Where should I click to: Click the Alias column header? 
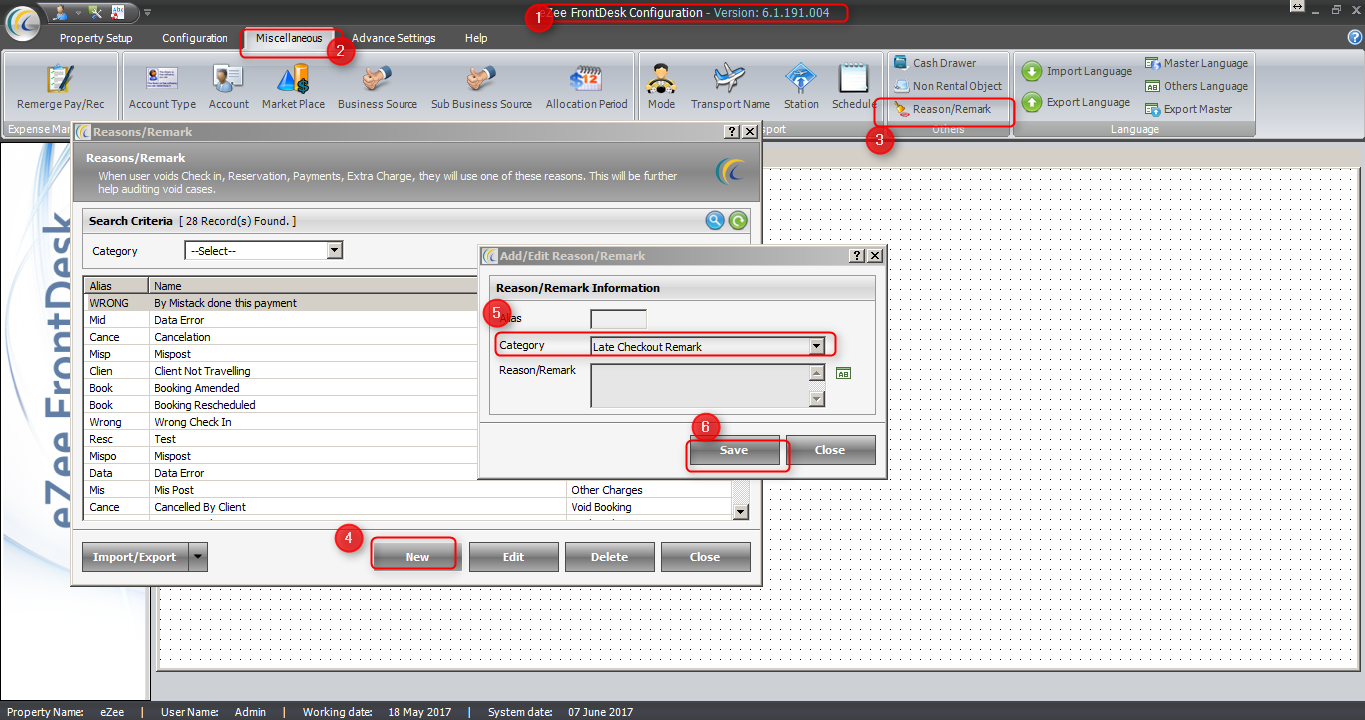(116, 286)
